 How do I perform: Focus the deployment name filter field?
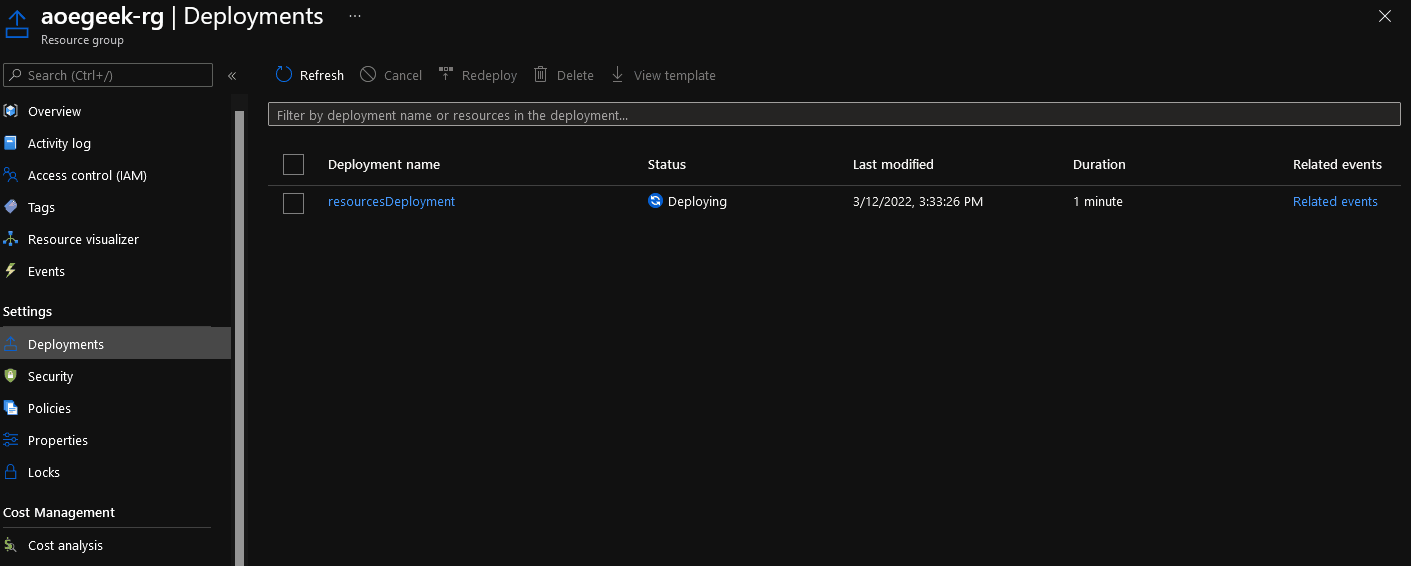point(834,115)
